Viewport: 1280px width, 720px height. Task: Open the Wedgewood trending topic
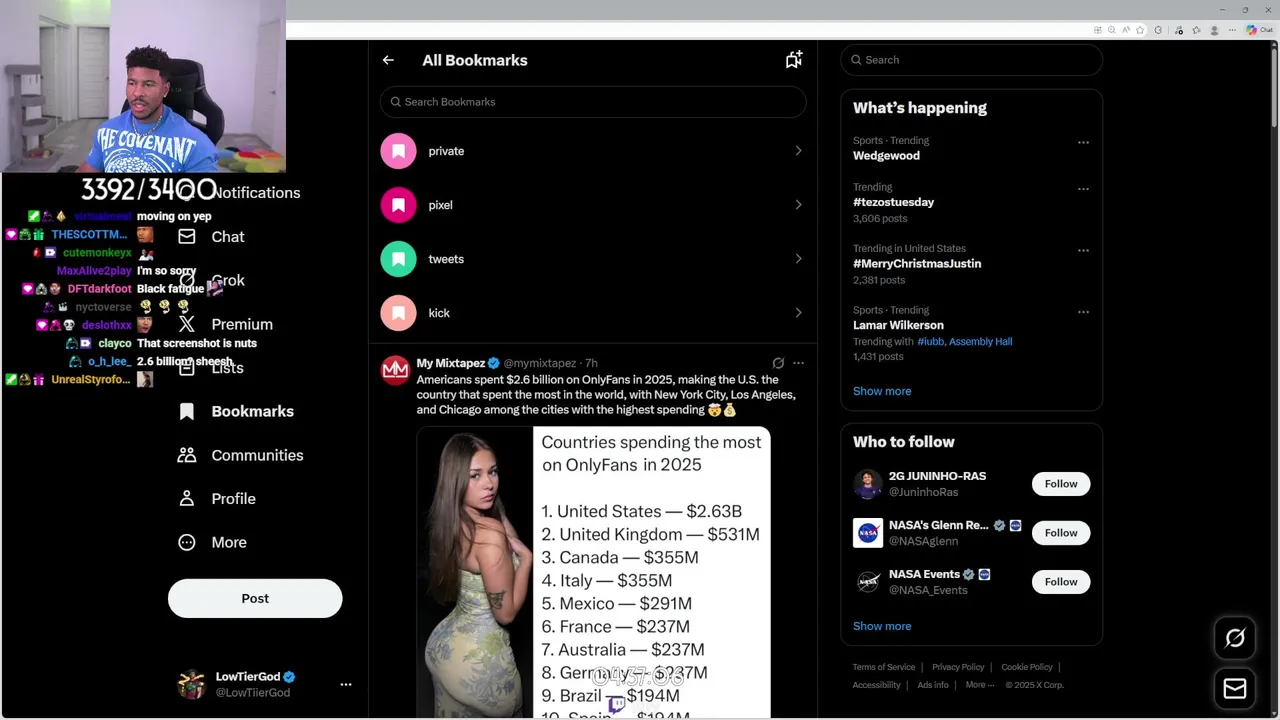886,156
